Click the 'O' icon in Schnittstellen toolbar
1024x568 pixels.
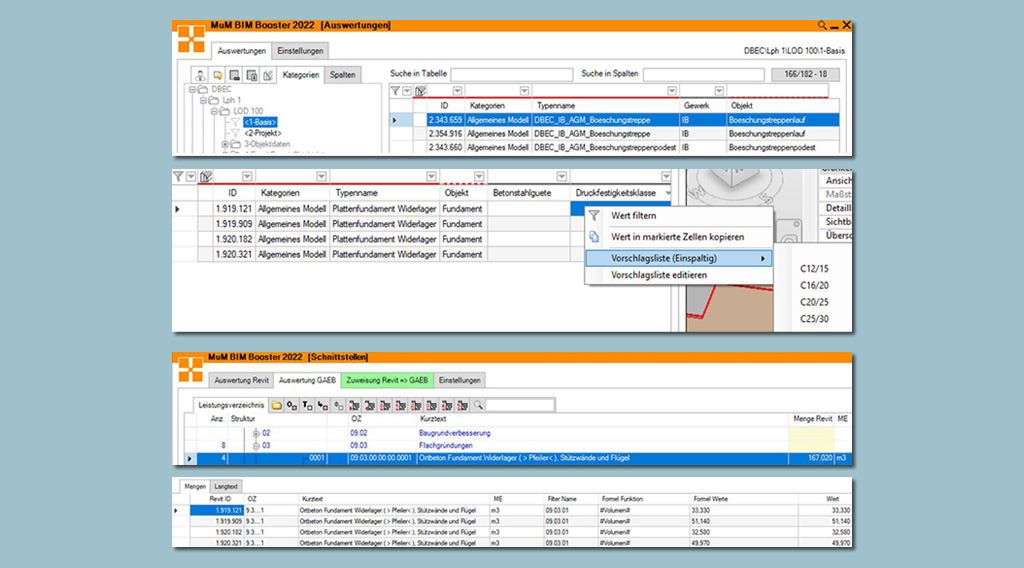(292, 405)
